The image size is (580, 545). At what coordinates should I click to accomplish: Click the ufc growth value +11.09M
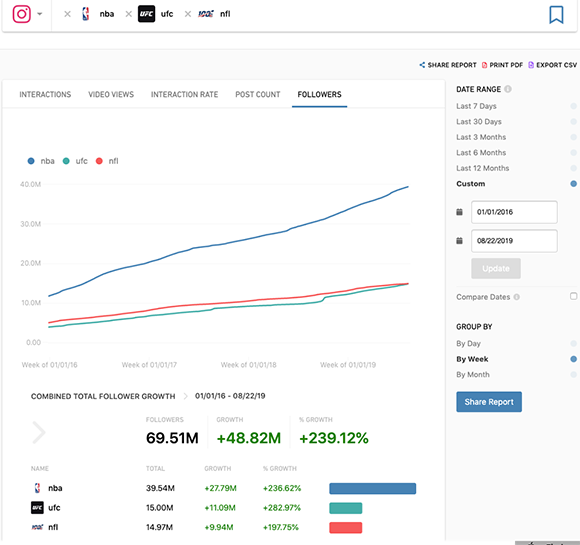[x=220, y=508]
